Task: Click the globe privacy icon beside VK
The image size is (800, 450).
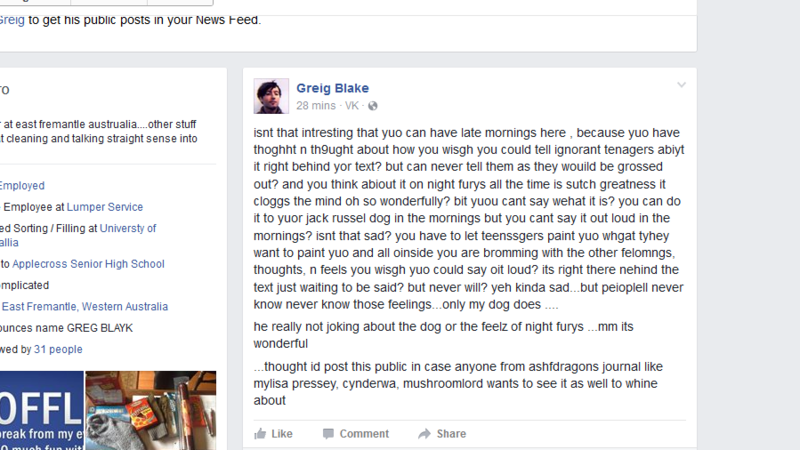Action: pos(373,106)
